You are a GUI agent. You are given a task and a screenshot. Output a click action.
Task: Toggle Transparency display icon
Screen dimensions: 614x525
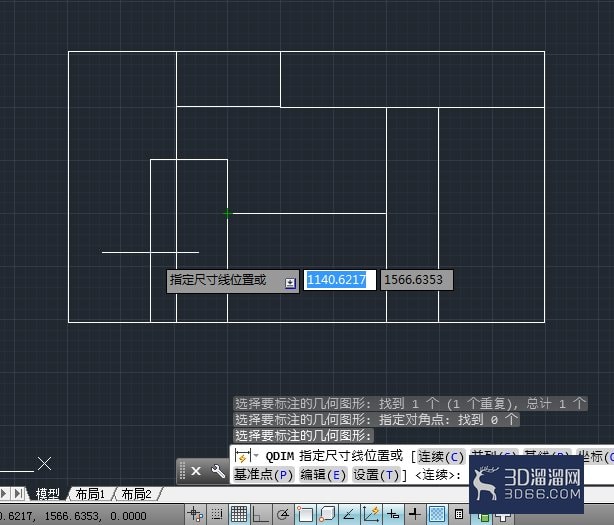tap(437, 514)
